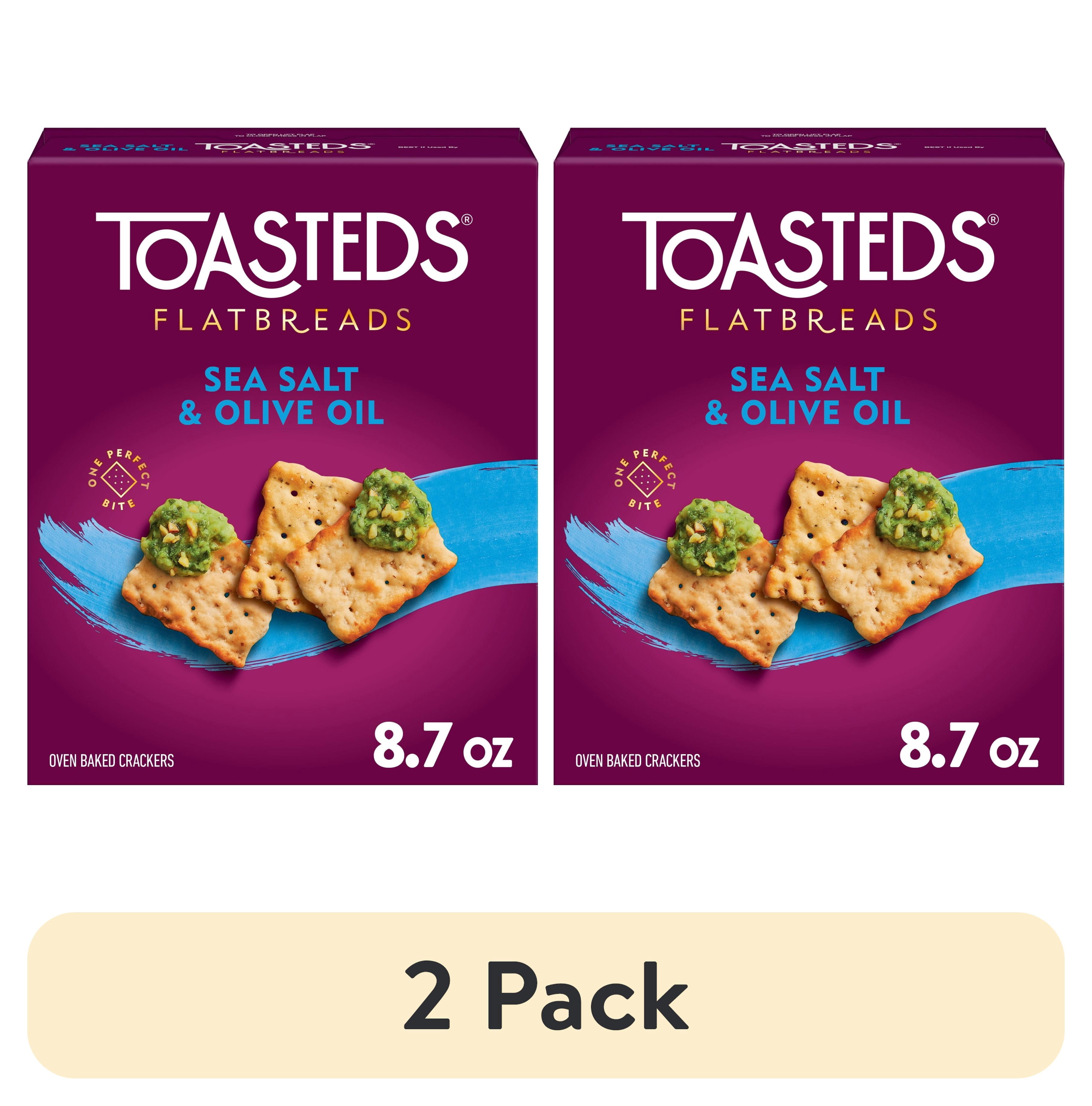The height and width of the screenshot is (1106, 1092).
Task: Click Oven Baked Crackers text on right box
Action: coord(638,761)
